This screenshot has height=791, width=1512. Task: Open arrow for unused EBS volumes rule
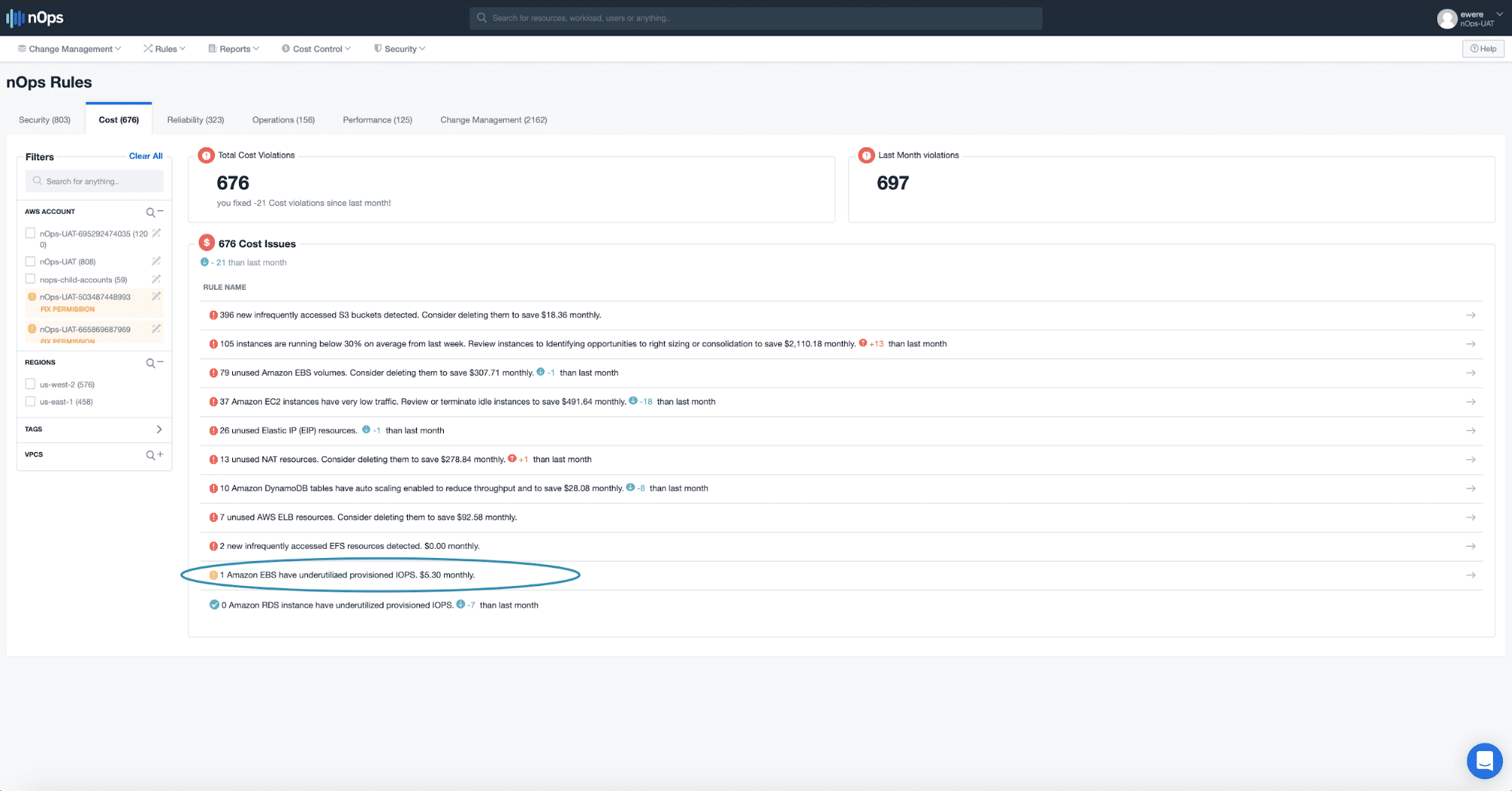click(x=1470, y=373)
